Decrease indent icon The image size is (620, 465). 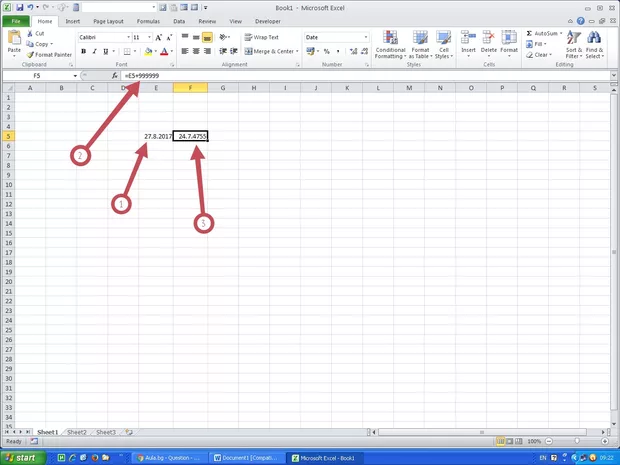(223, 51)
